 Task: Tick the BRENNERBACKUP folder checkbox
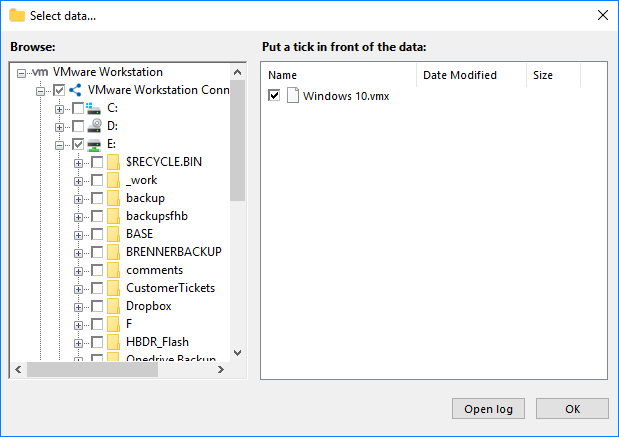coord(97,252)
